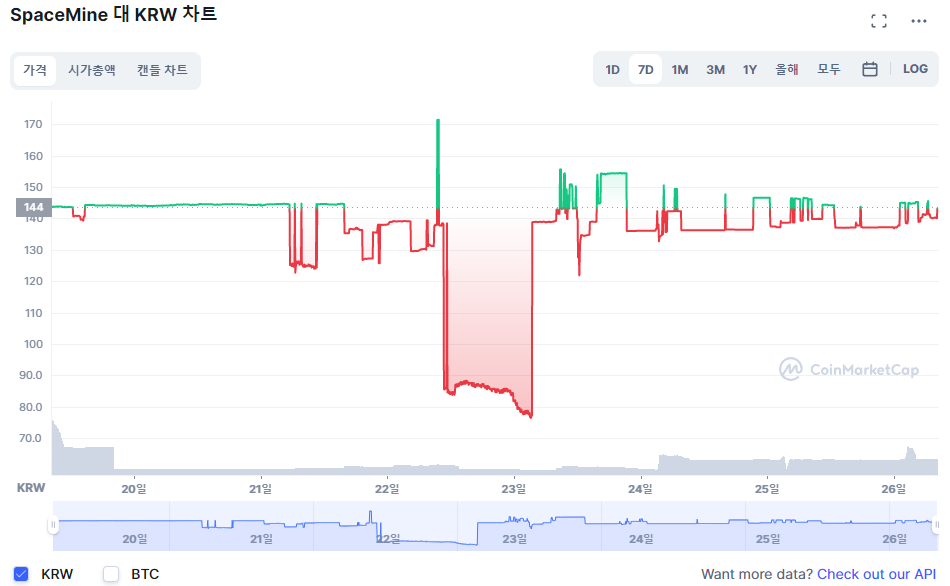950x586 pixels.
Task: Click the 144 current price label
Action: click(x=34, y=207)
